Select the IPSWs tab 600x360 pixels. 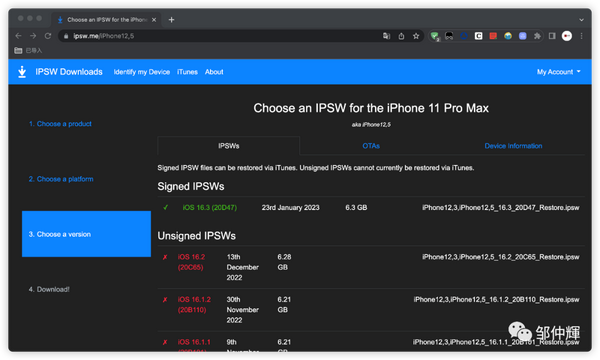pyautogui.click(x=228, y=146)
